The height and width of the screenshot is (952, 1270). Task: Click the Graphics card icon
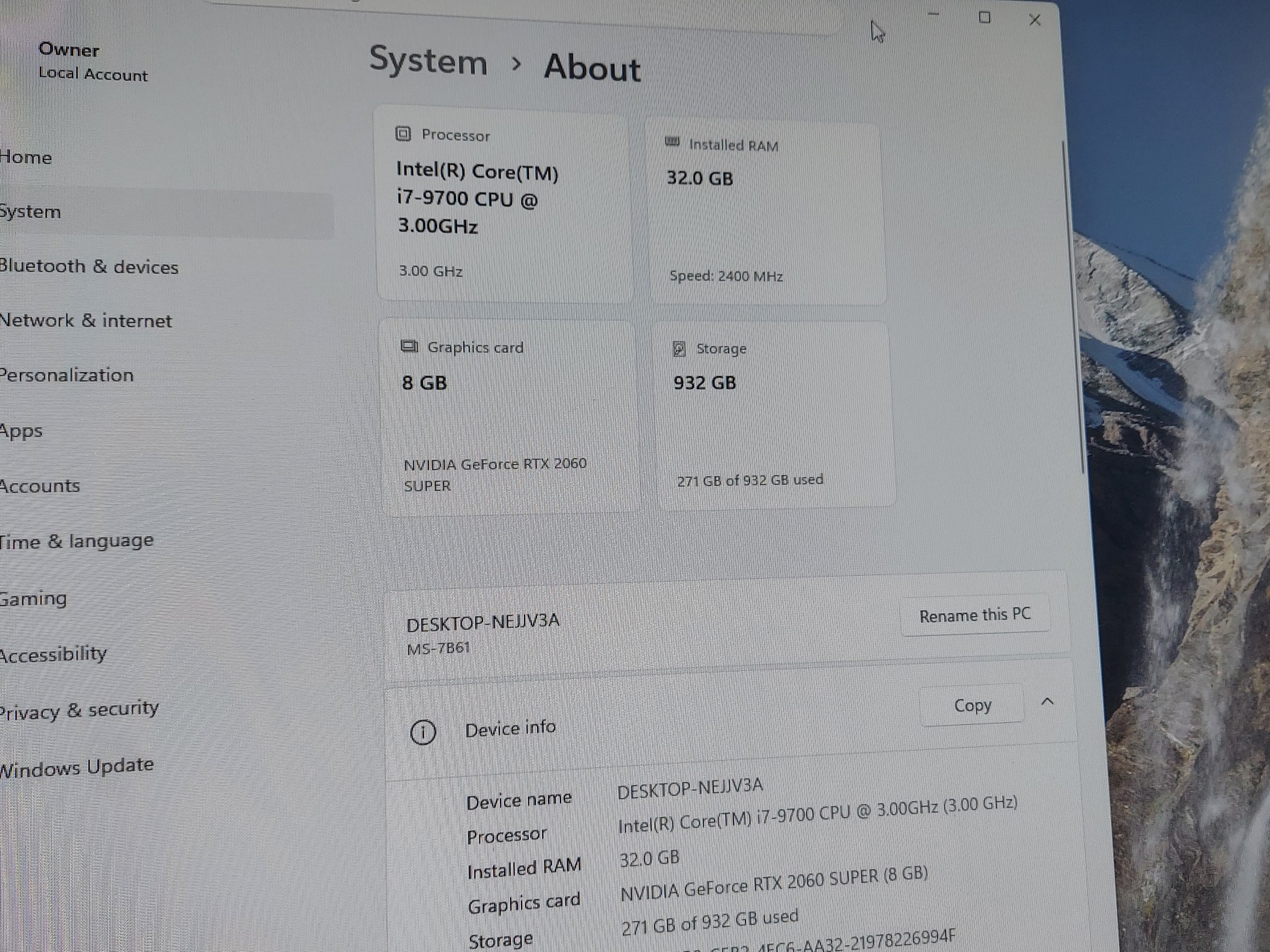click(x=409, y=346)
